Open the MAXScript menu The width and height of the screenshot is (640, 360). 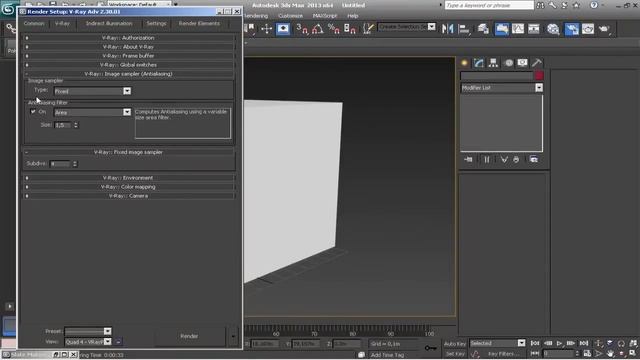tap(325, 16)
